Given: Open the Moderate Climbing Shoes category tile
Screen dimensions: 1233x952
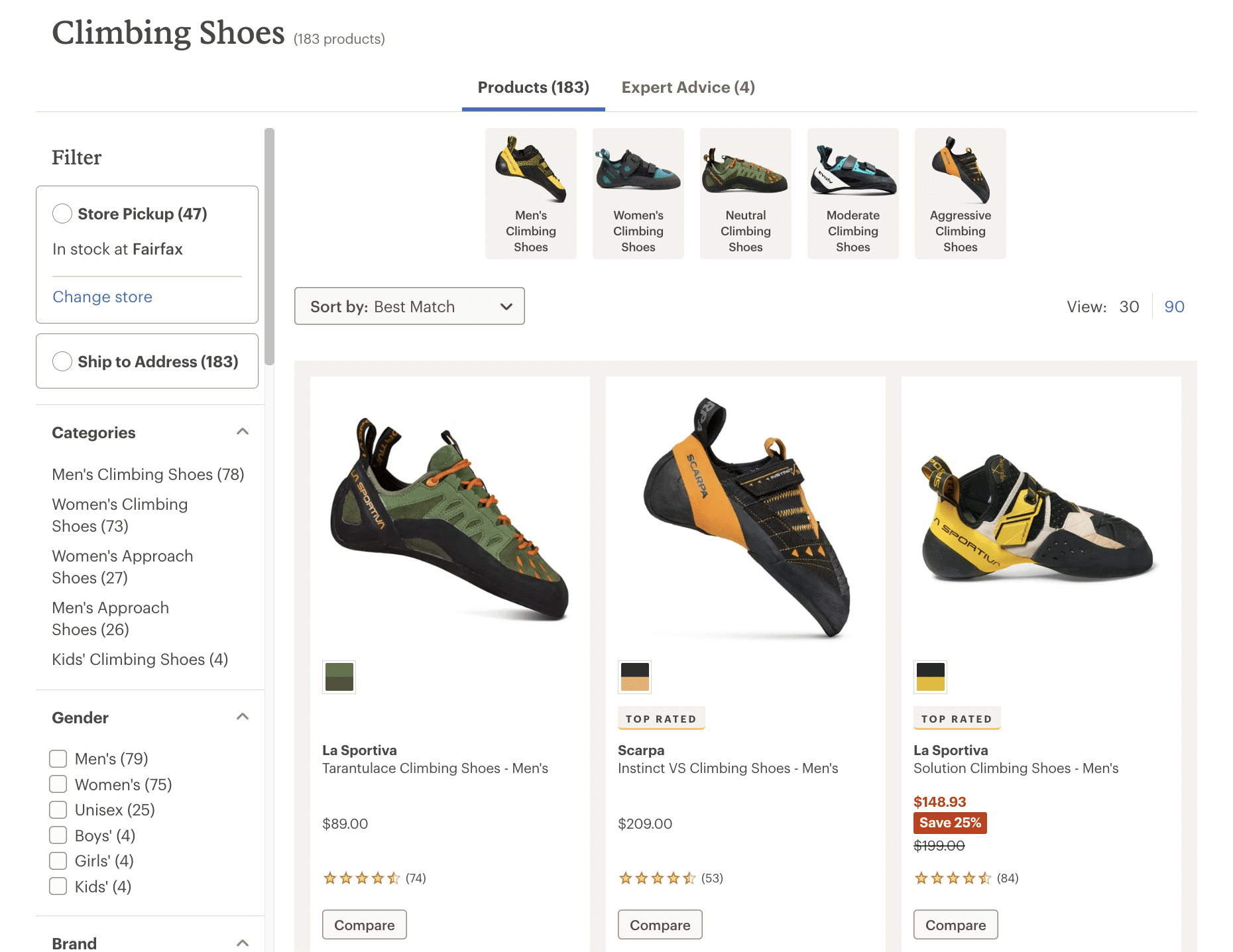Looking at the screenshot, I should tap(853, 194).
